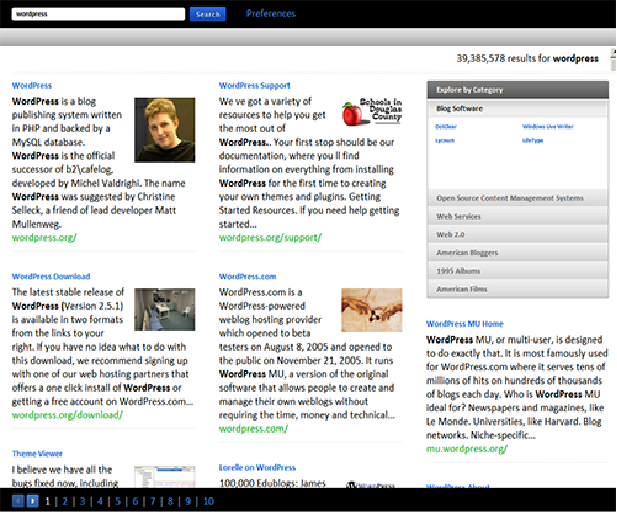Expand the American Bloggers category
This screenshot has width=617, height=514.
[518, 252]
